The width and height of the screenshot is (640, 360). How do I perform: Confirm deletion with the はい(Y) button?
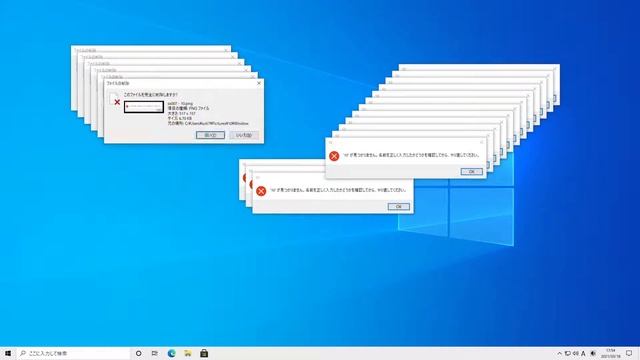210,135
